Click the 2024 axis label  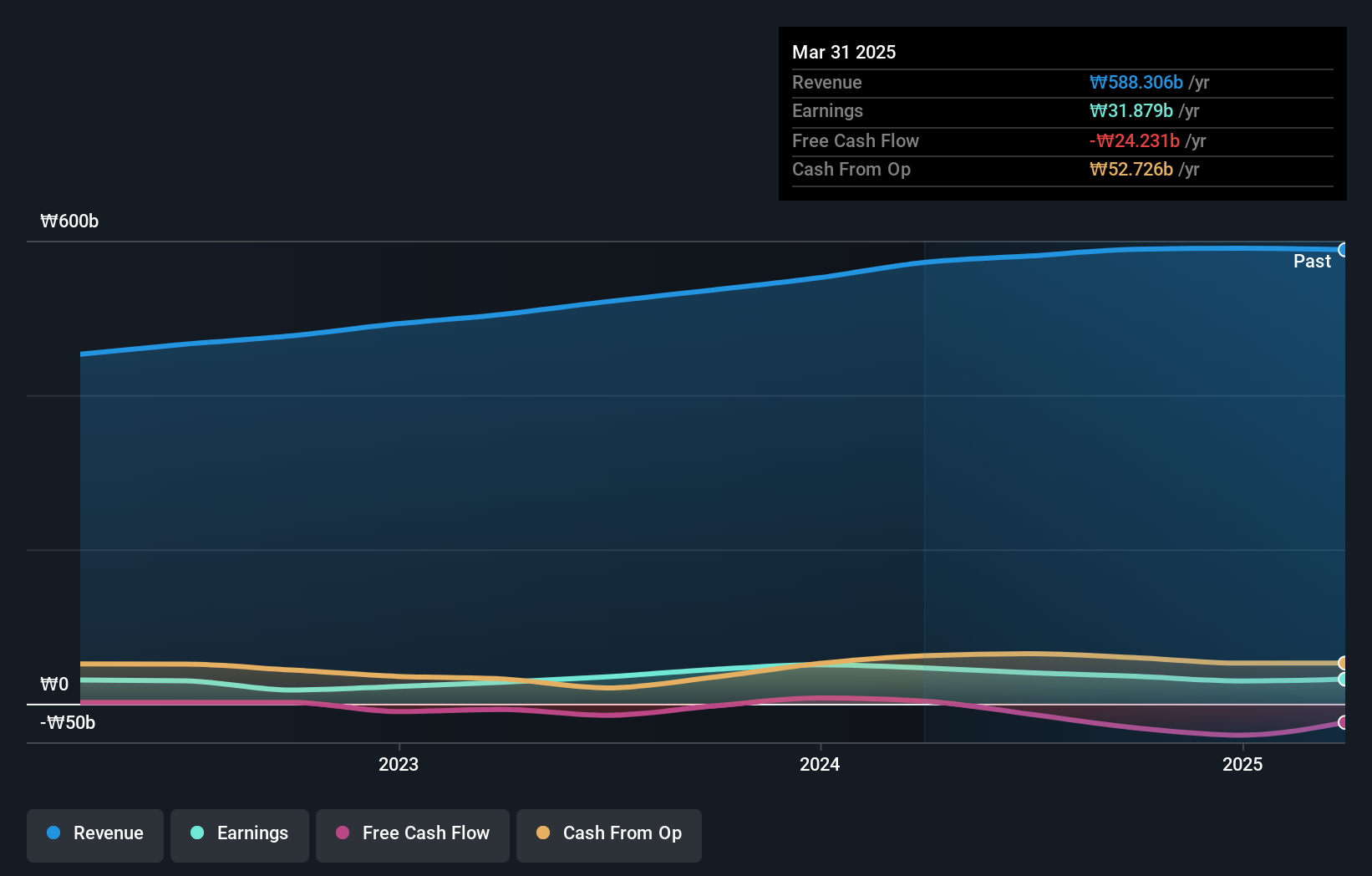(820, 763)
